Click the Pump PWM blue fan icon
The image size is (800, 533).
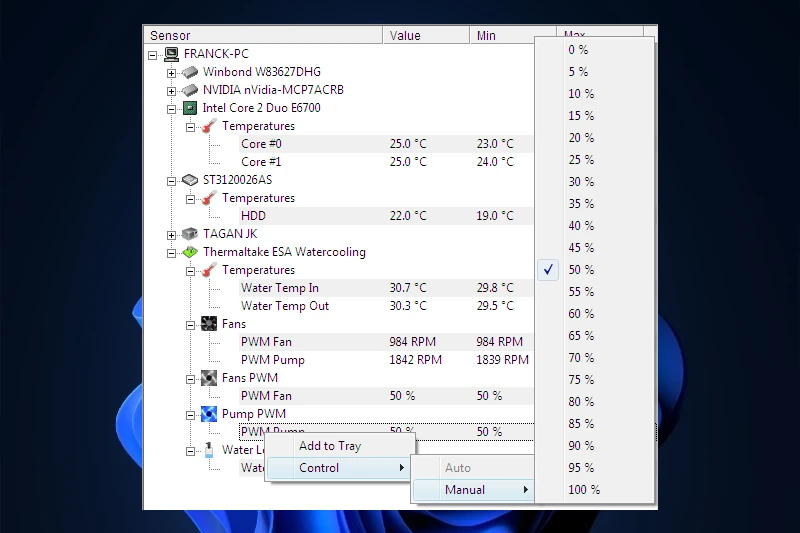(209, 414)
